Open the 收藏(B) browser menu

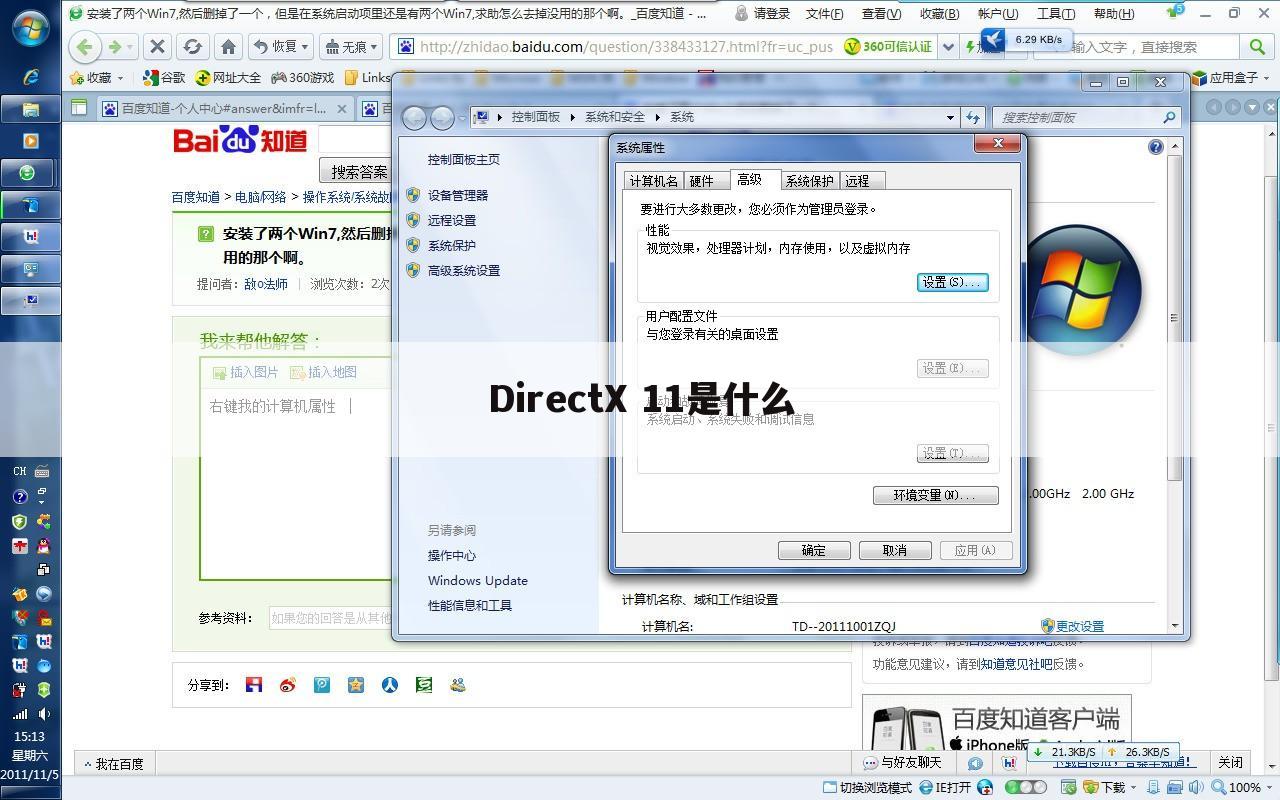click(x=939, y=14)
